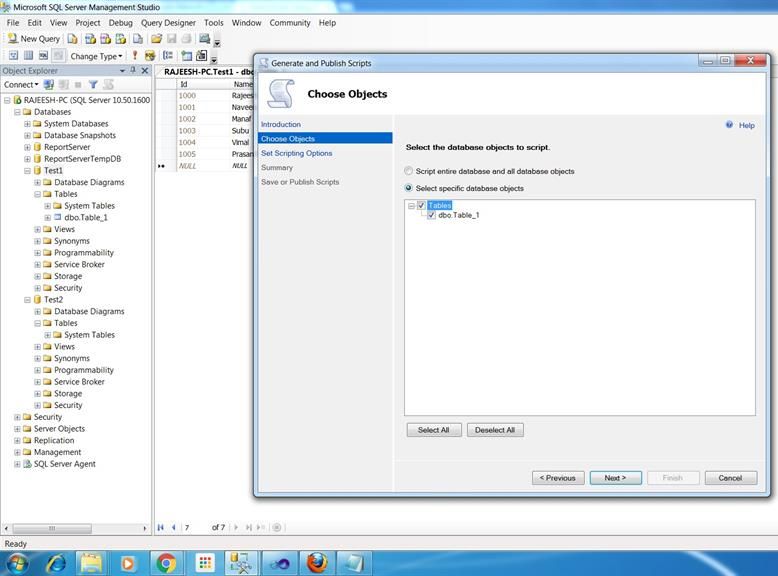Click the Connect Object Explorer icon
This screenshot has width=778, height=576.
[x=49, y=85]
